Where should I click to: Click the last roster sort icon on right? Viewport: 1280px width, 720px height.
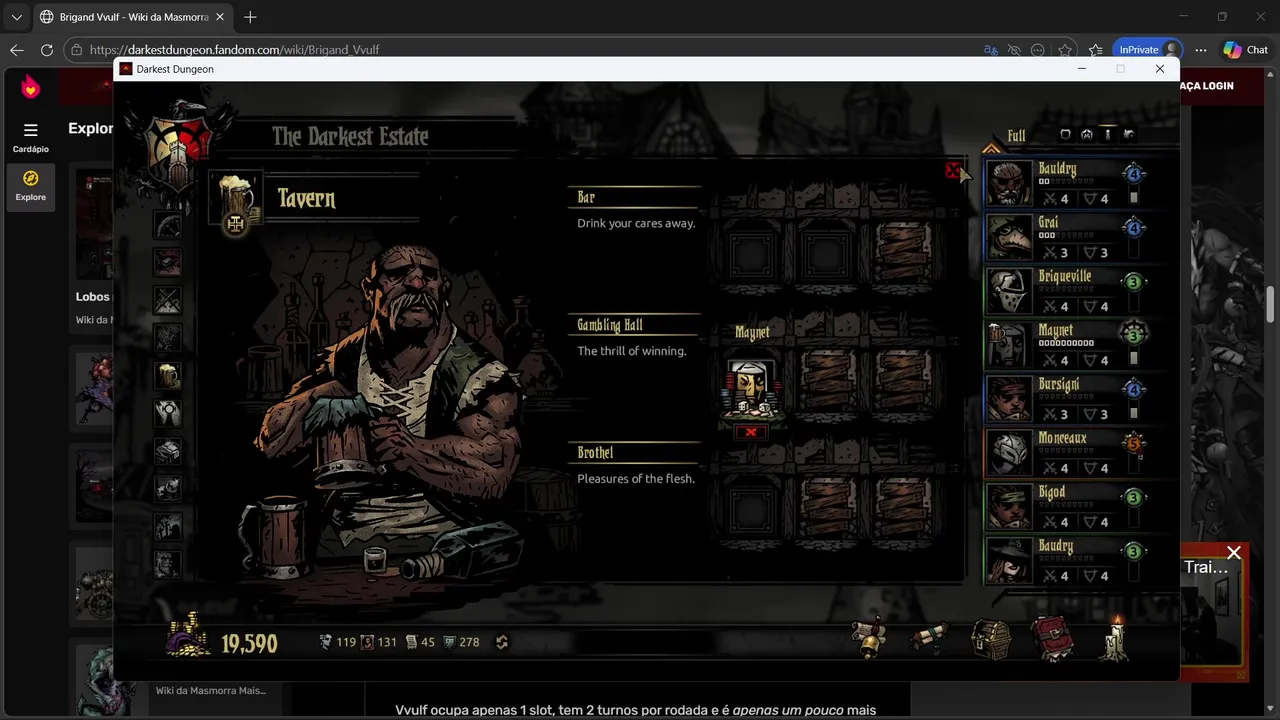[1129, 134]
